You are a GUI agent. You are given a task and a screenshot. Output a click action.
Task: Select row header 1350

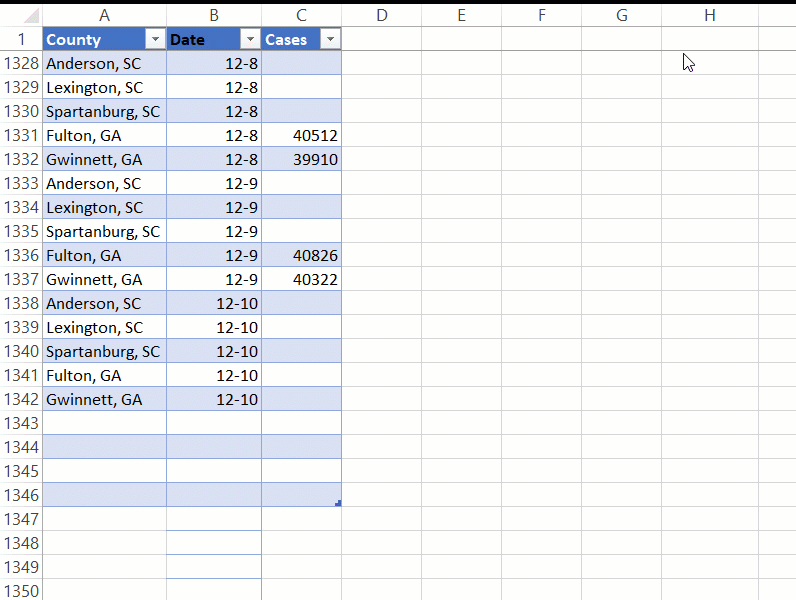(x=21, y=590)
